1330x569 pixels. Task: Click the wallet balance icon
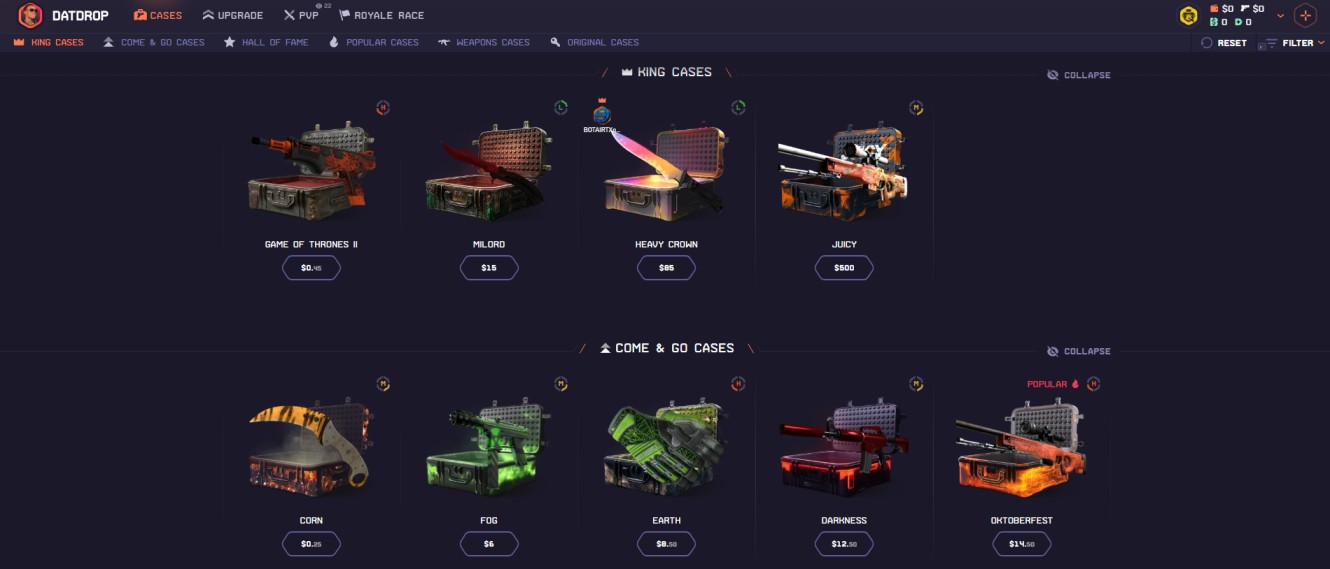click(1214, 9)
